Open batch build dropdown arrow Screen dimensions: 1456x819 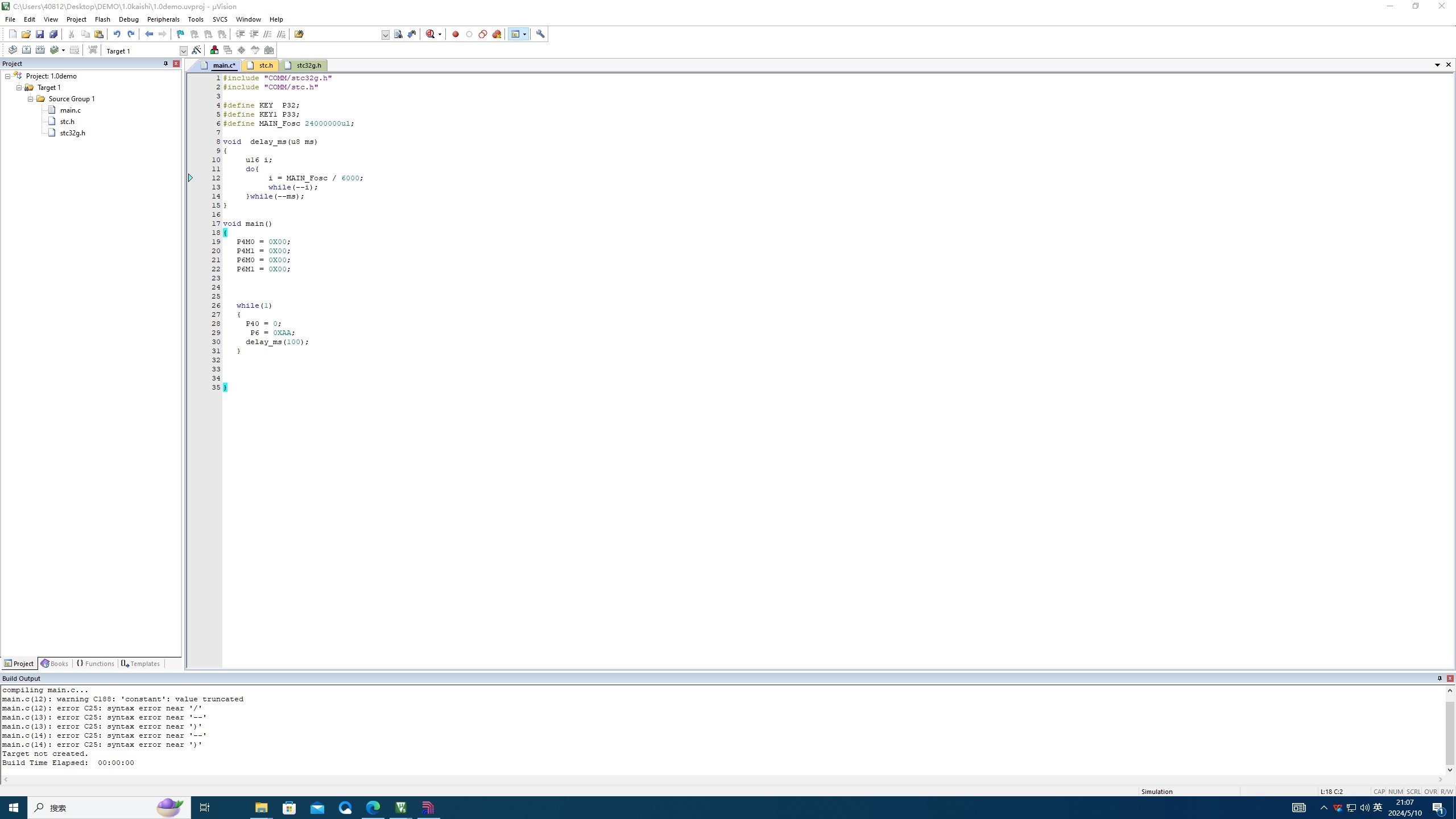63,50
